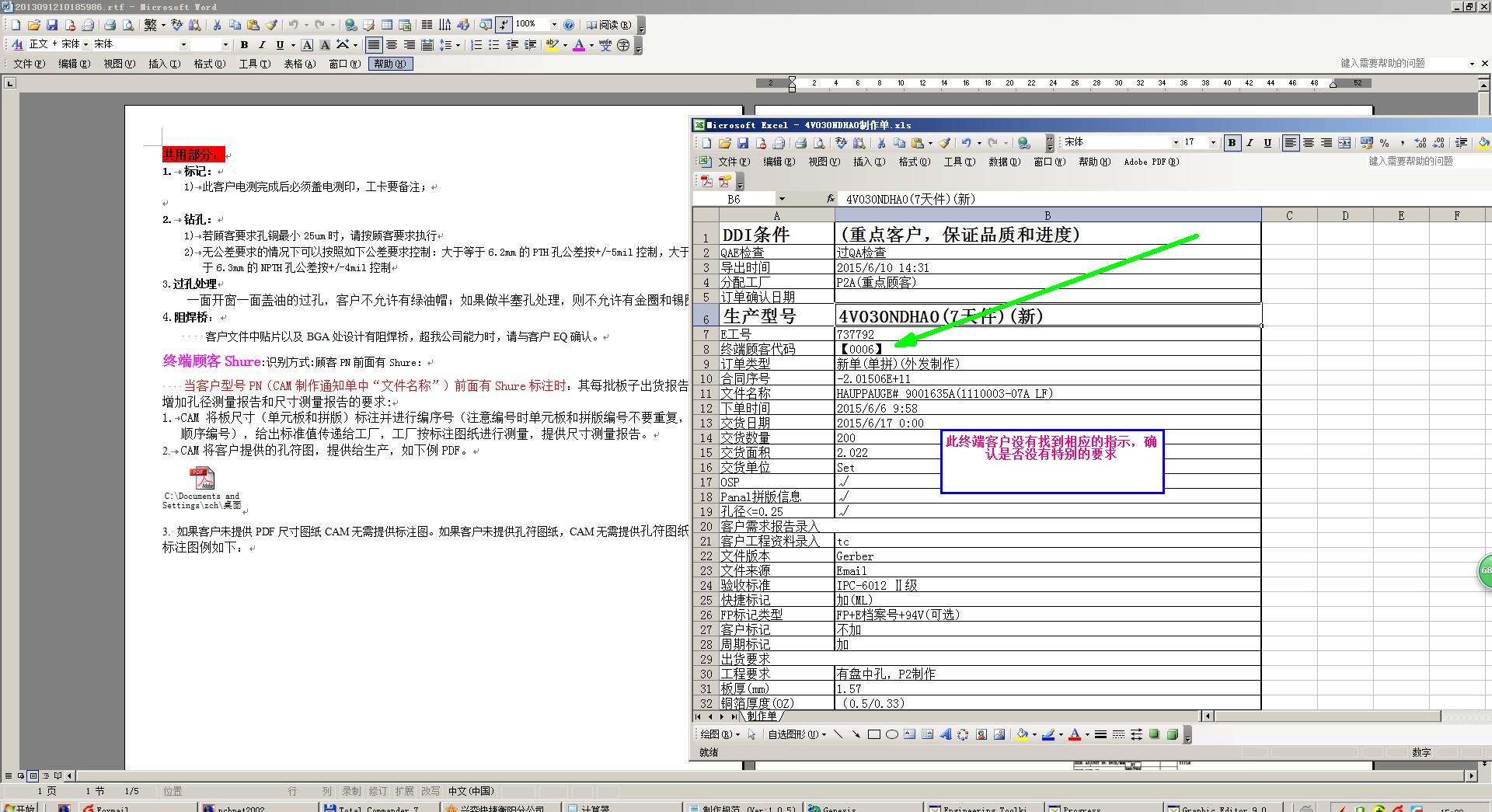Click Word font color A swatch
Image resolution: width=1492 pixels, height=812 pixels.
tap(579, 45)
